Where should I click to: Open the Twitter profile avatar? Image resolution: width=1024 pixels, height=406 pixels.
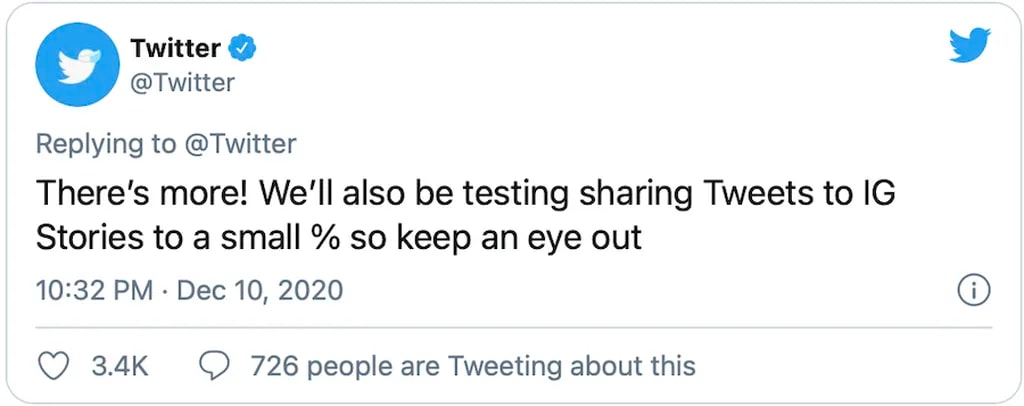(x=76, y=65)
